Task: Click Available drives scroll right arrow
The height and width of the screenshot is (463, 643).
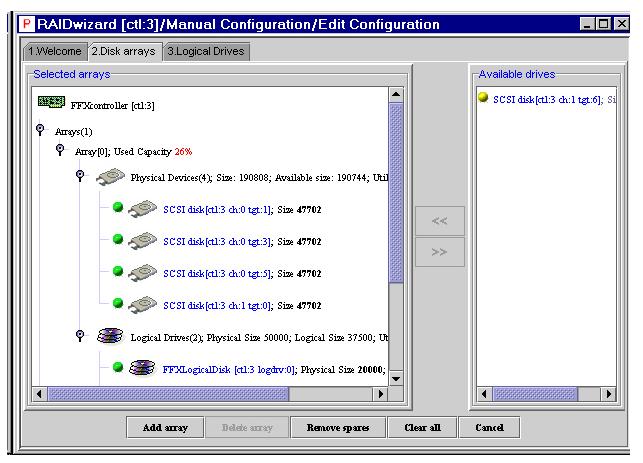Action: pos(609,394)
